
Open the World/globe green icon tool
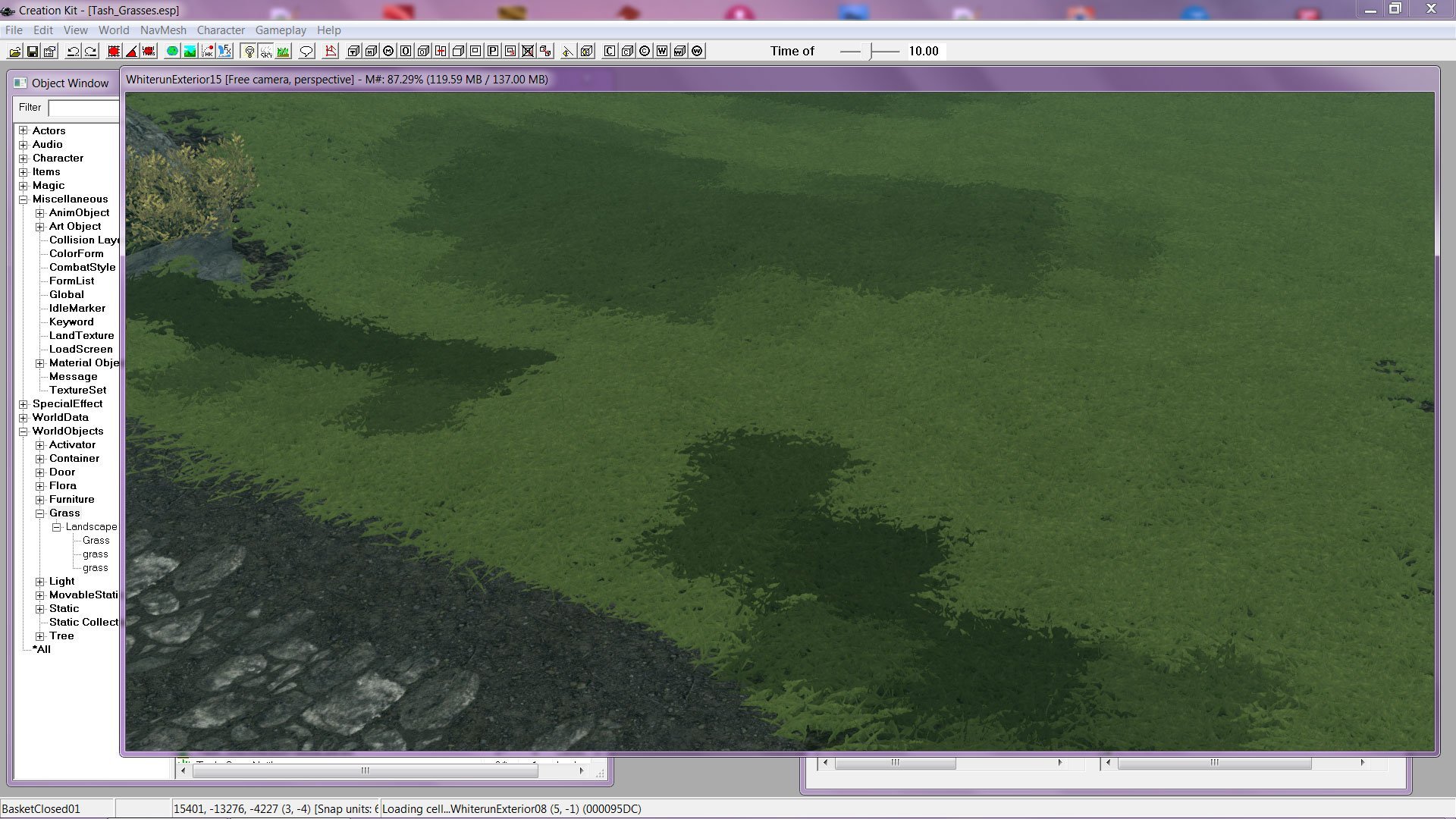pyautogui.click(x=172, y=51)
